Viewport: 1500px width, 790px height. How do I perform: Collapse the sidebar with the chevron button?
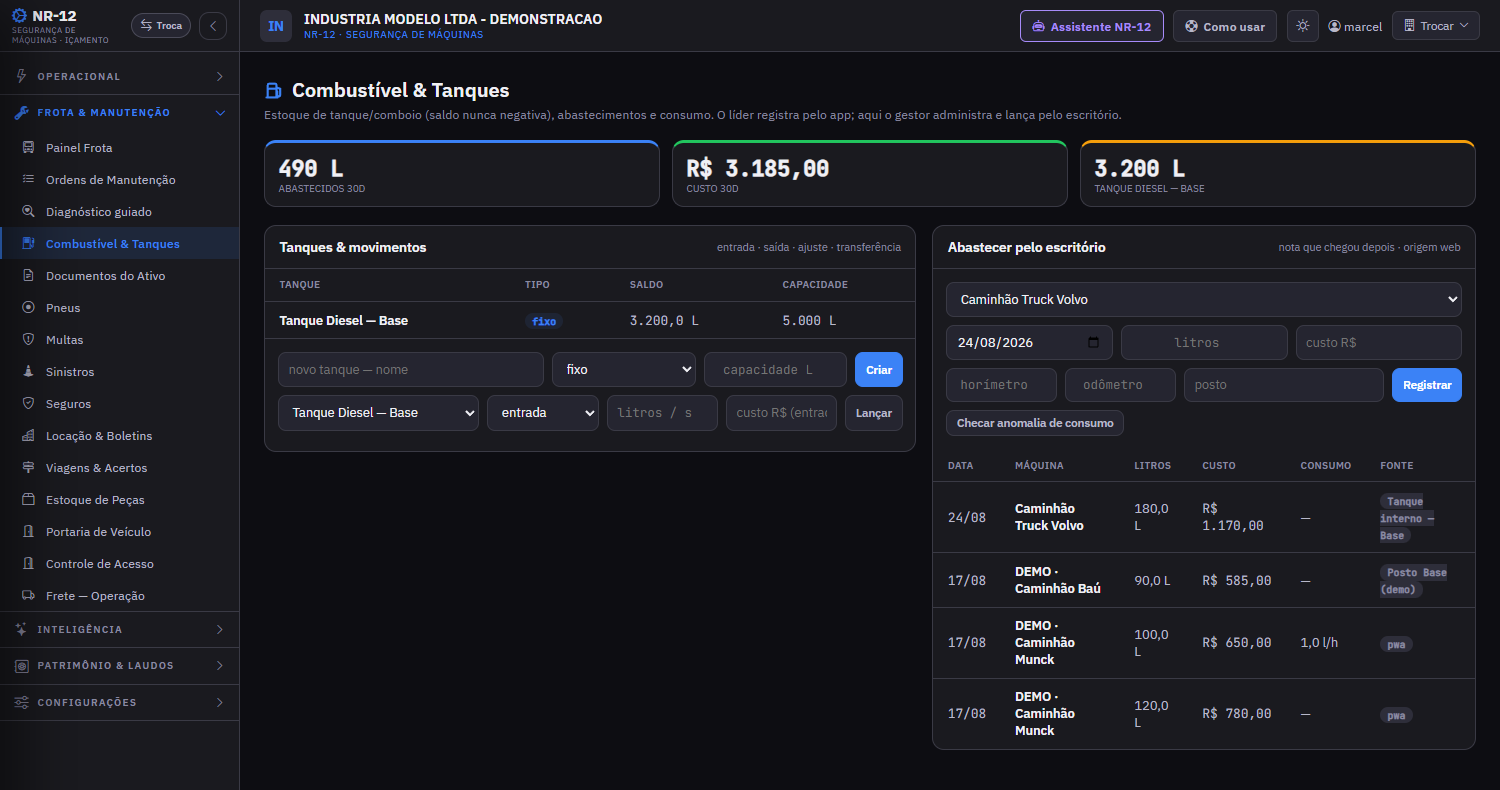[x=212, y=26]
